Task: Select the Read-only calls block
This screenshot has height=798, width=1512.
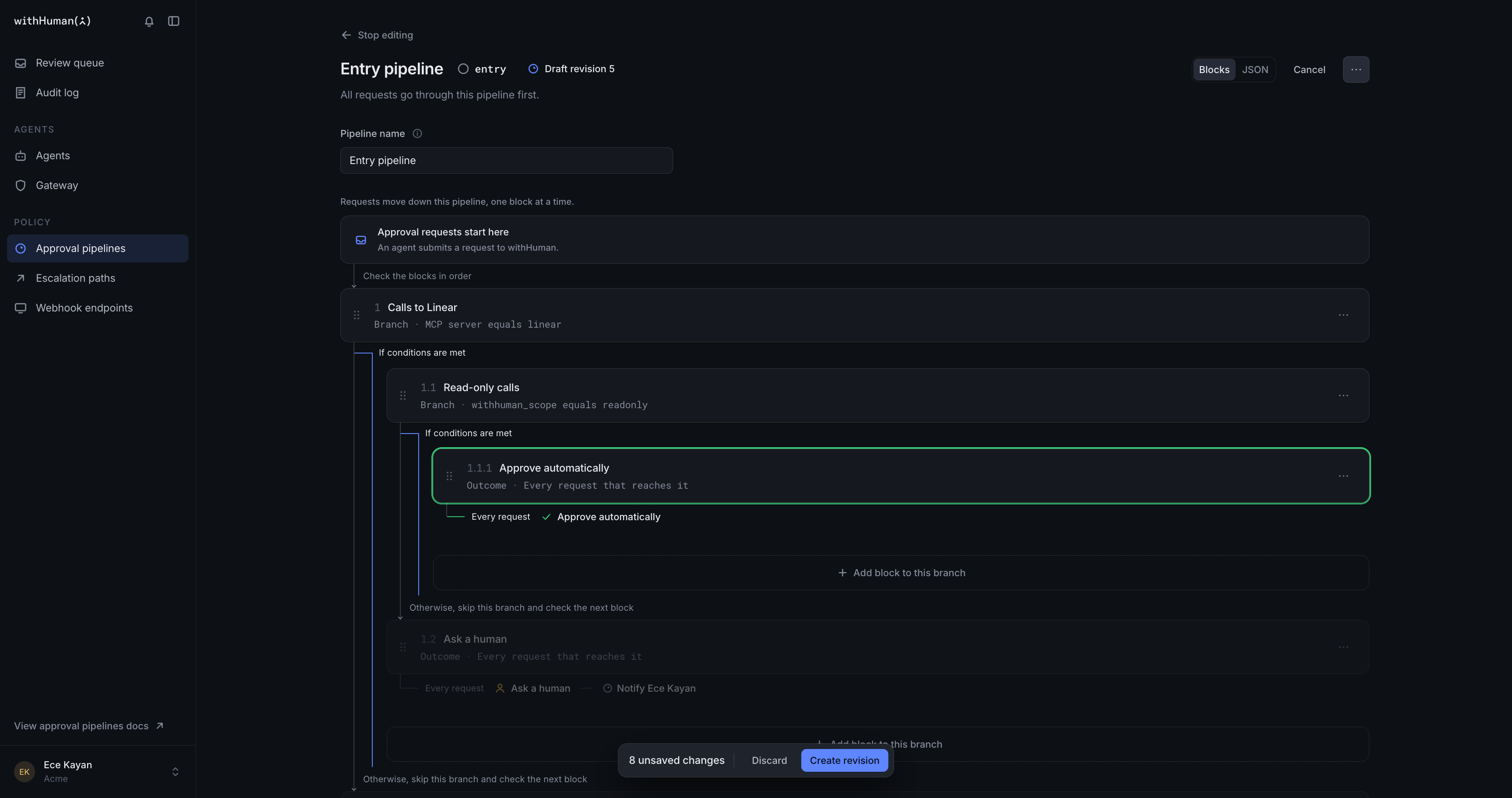Action: pos(878,395)
